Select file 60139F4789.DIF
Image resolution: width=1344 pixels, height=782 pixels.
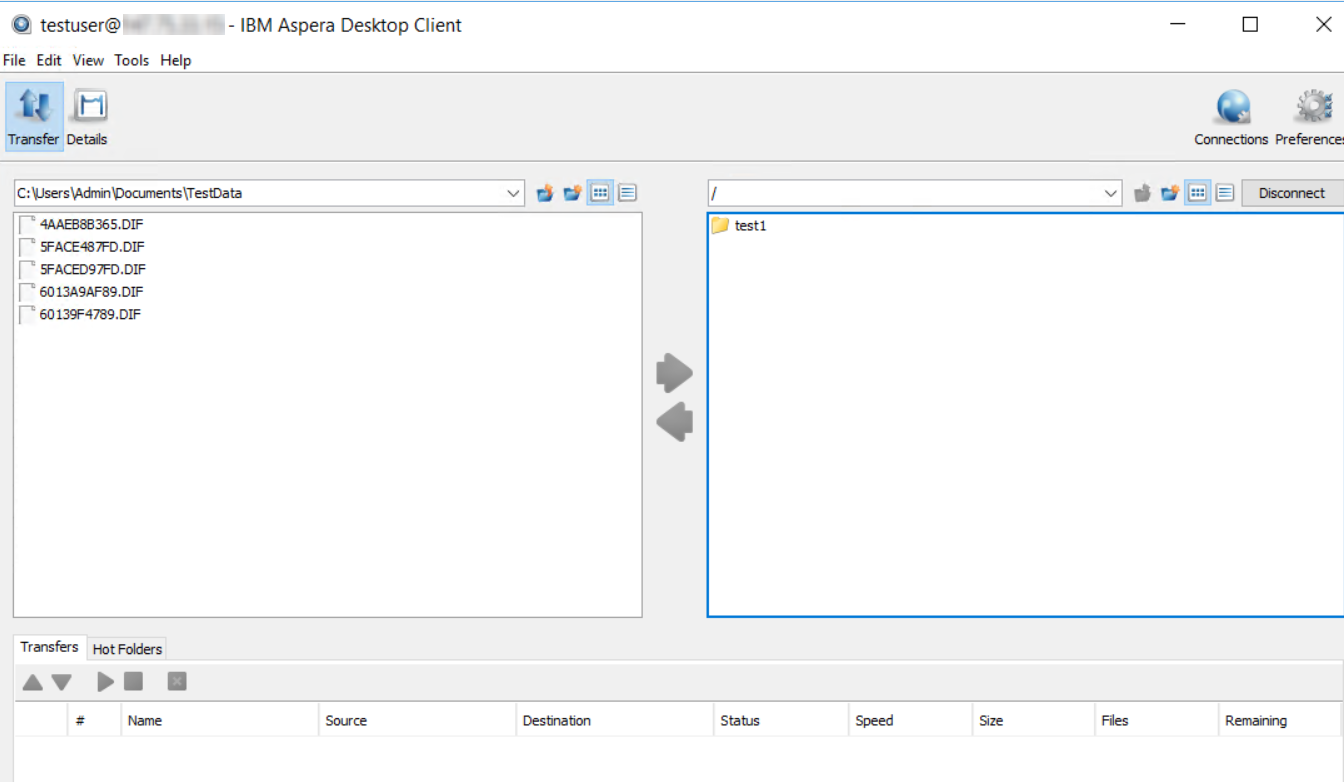[81, 314]
